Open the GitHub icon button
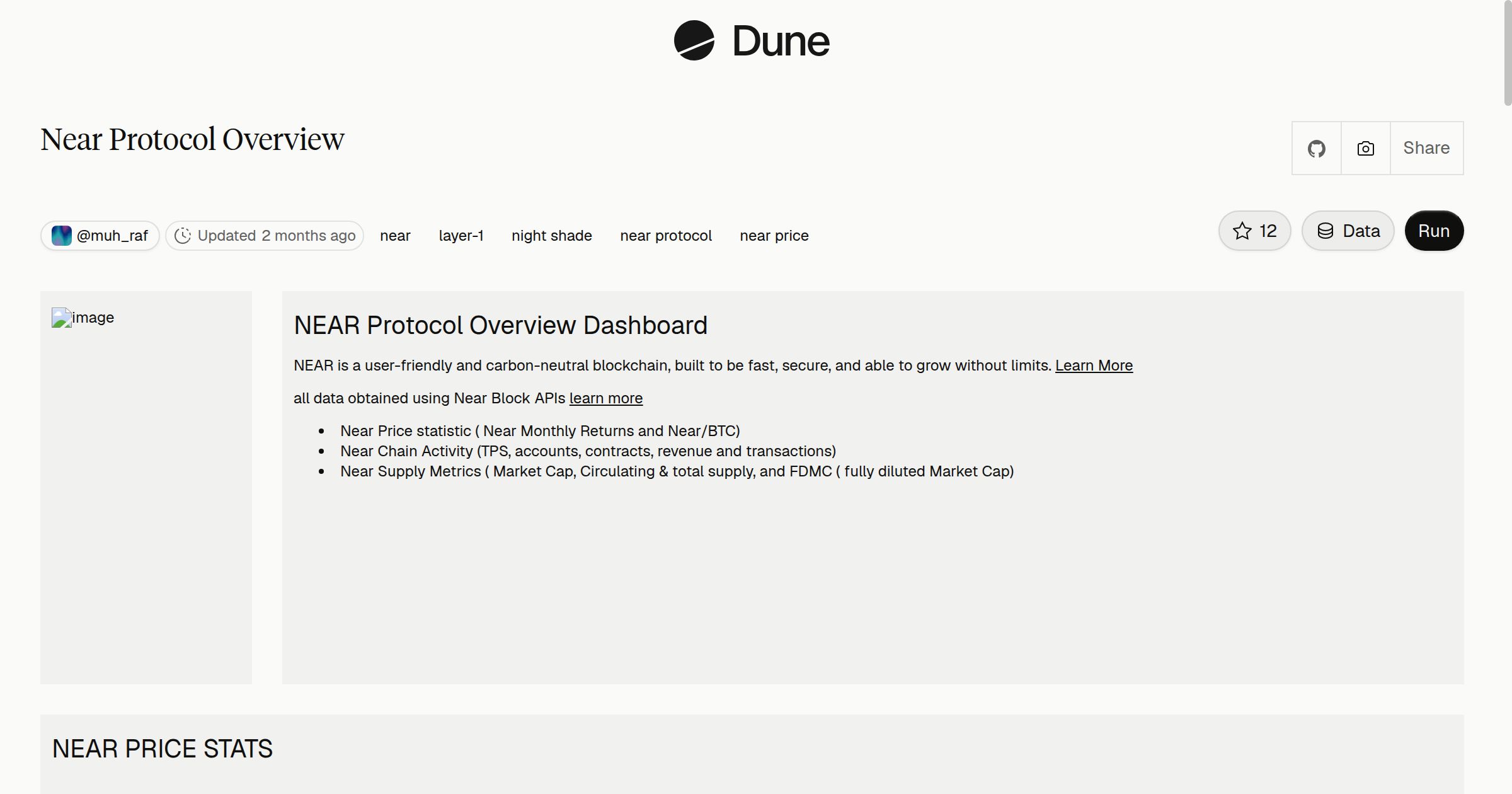The image size is (1512, 794). 1316,148
